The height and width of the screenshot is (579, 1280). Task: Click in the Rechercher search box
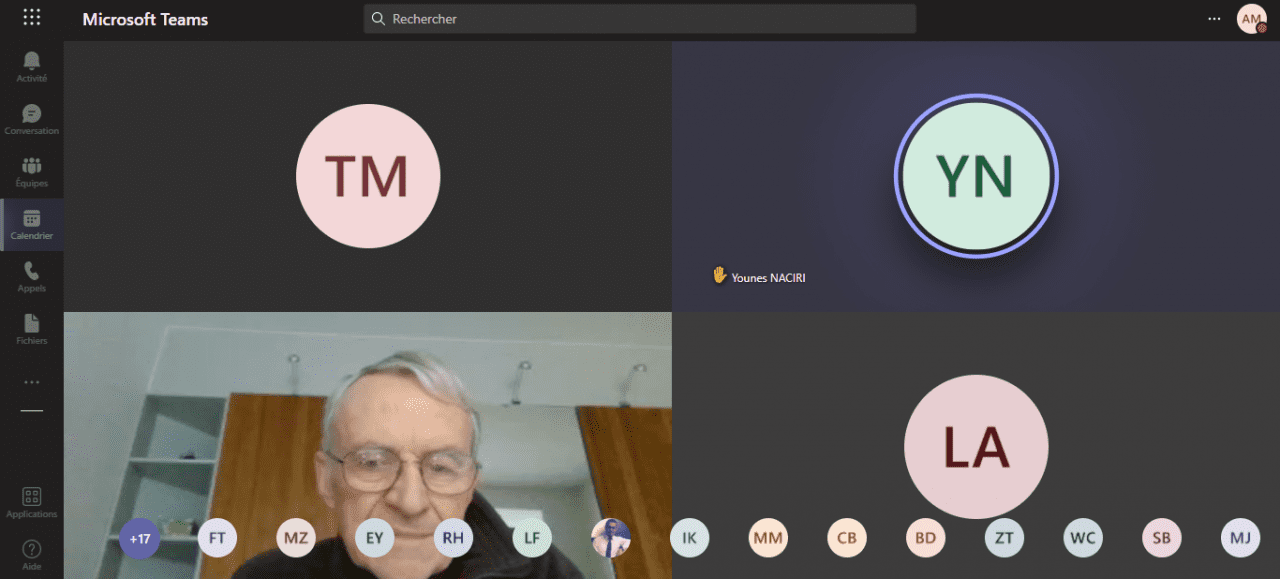point(640,19)
